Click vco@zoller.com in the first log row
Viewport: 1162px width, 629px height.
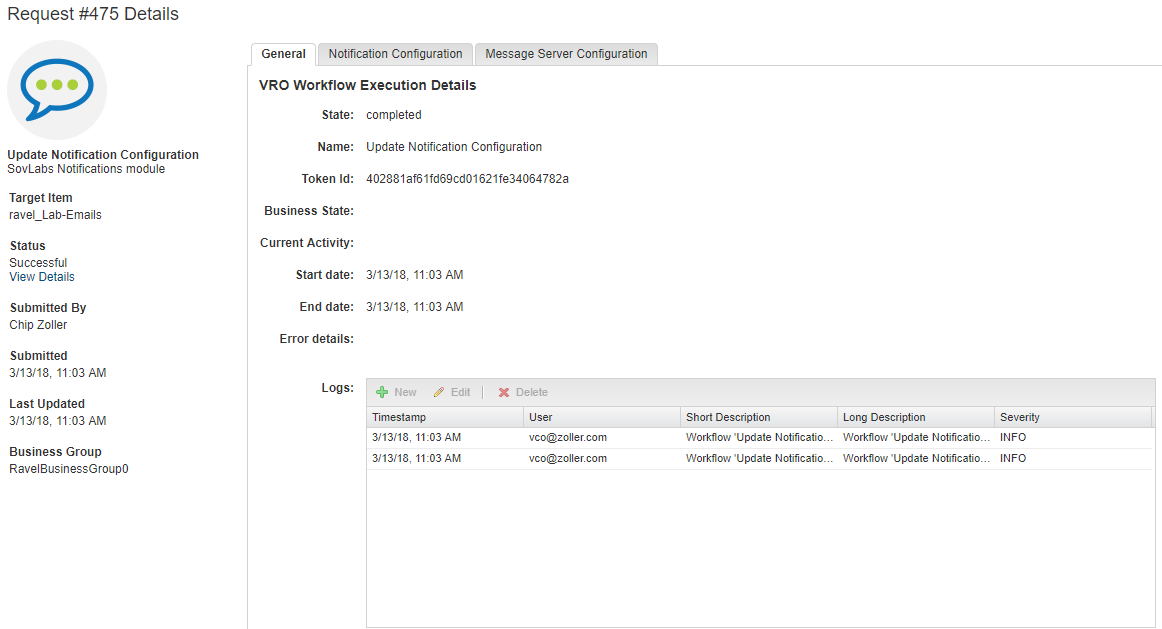(x=568, y=438)
